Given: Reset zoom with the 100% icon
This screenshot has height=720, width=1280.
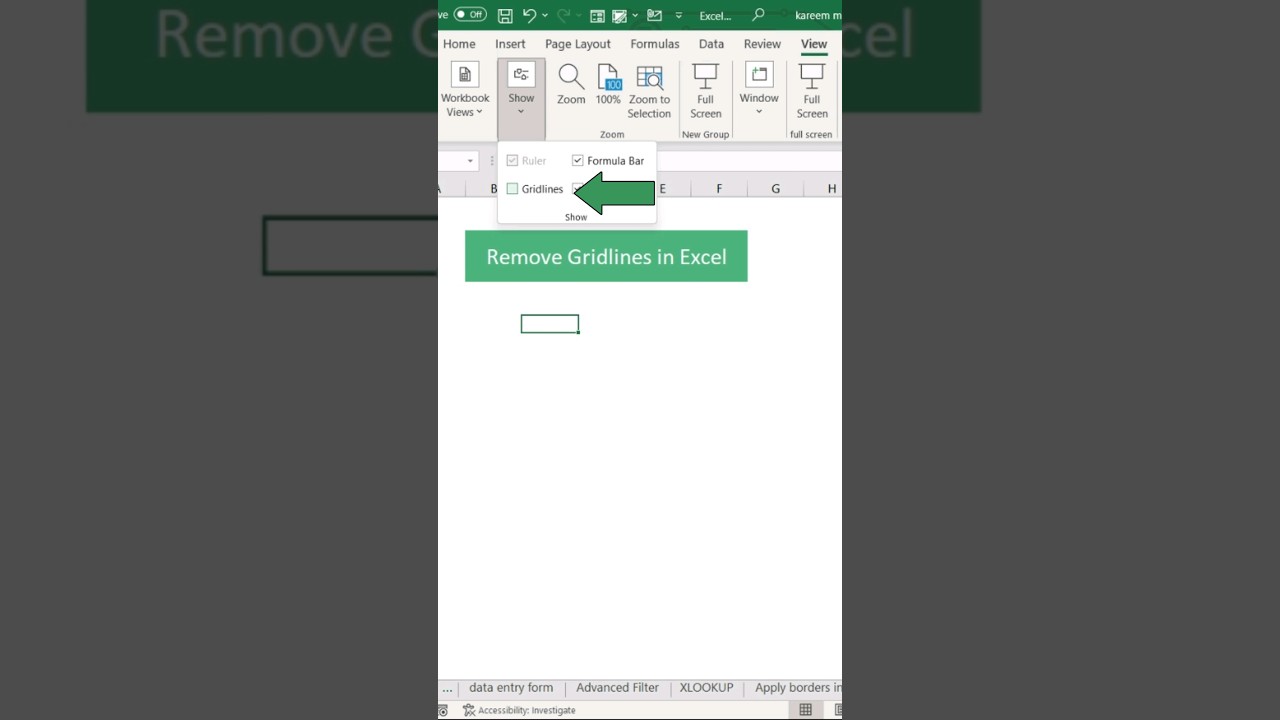Looking at the screenshot, I should point(608,85).
